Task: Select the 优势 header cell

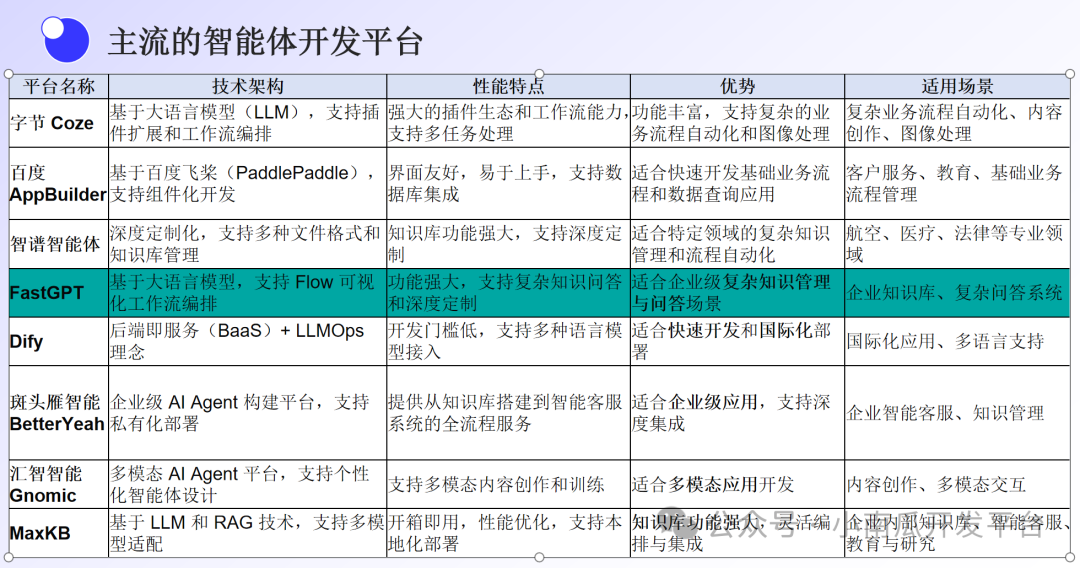Action: pyautogui.click(x=737, y=86)
